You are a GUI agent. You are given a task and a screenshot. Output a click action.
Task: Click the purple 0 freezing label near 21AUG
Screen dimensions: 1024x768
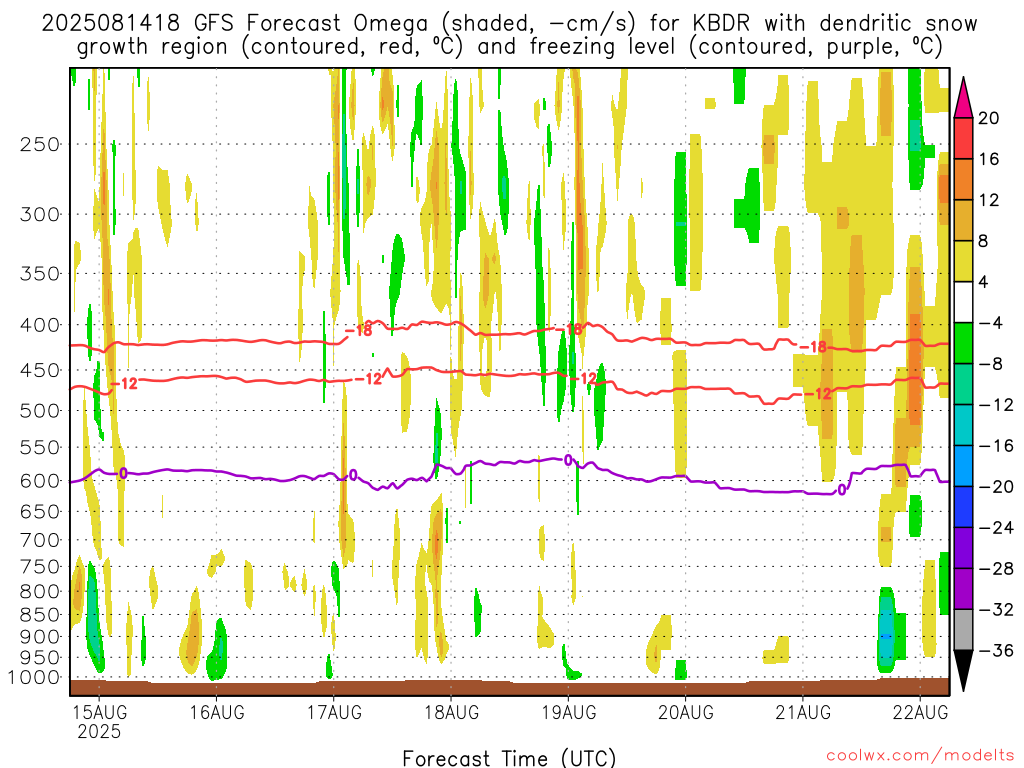coord(842,489)
